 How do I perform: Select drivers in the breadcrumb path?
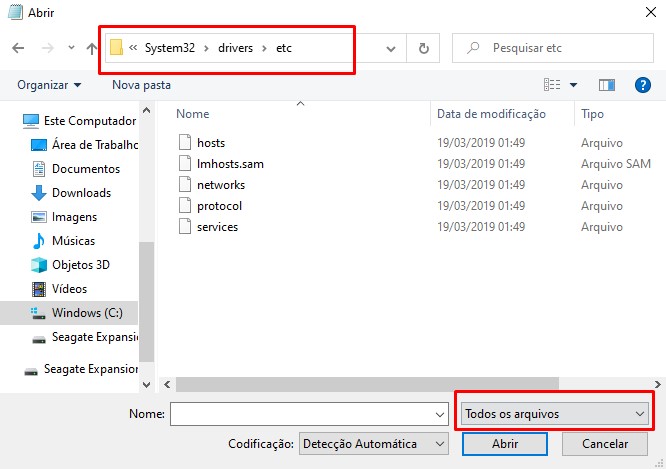(x=235, y=48)
